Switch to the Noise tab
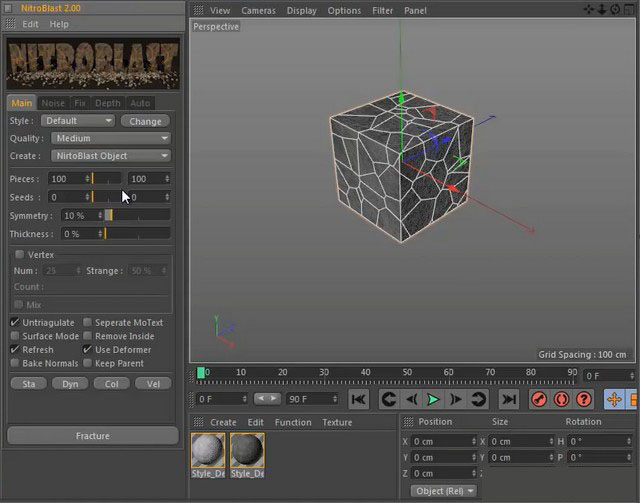The width and height of the screenshot is (640, 503). tap(53, 103)
